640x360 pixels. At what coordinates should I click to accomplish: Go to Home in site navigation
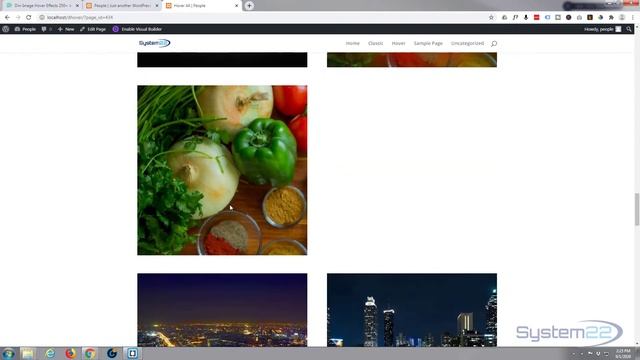(353, 43)
